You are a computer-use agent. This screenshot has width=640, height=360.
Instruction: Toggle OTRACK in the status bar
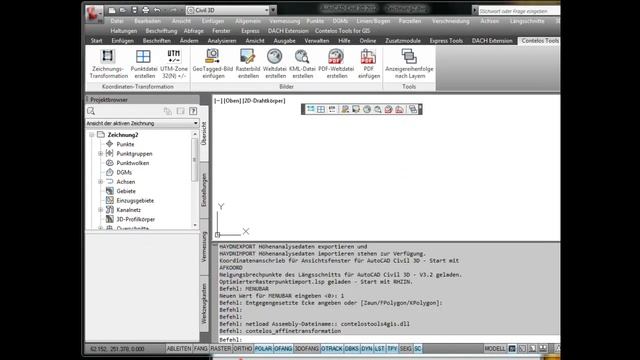click(332, 349)
